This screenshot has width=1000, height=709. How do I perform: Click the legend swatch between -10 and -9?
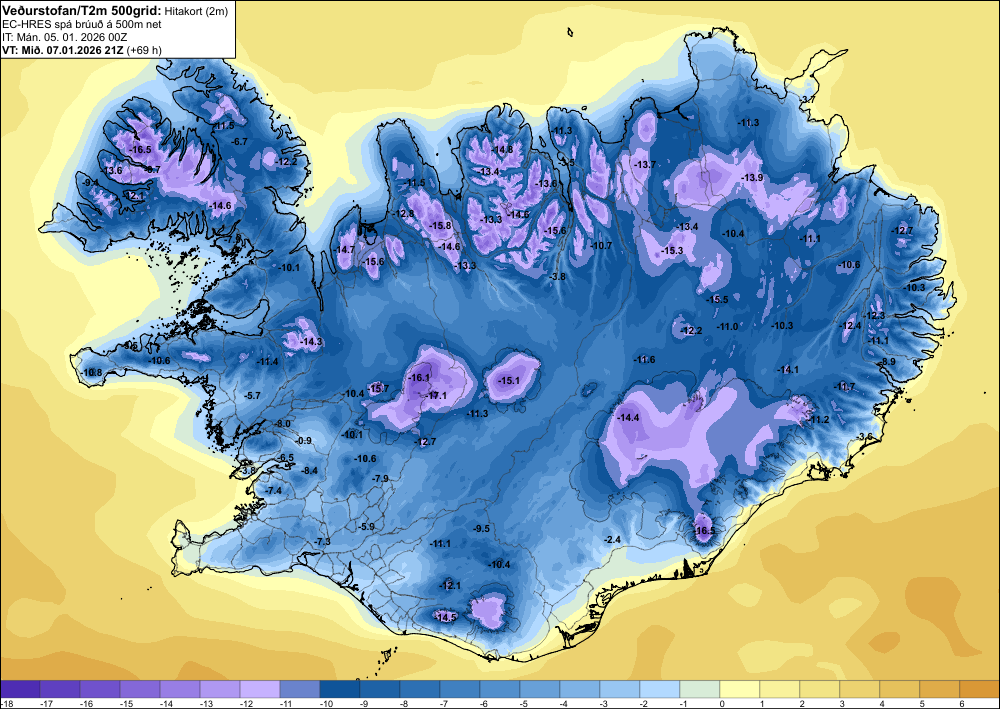[339, 689]
